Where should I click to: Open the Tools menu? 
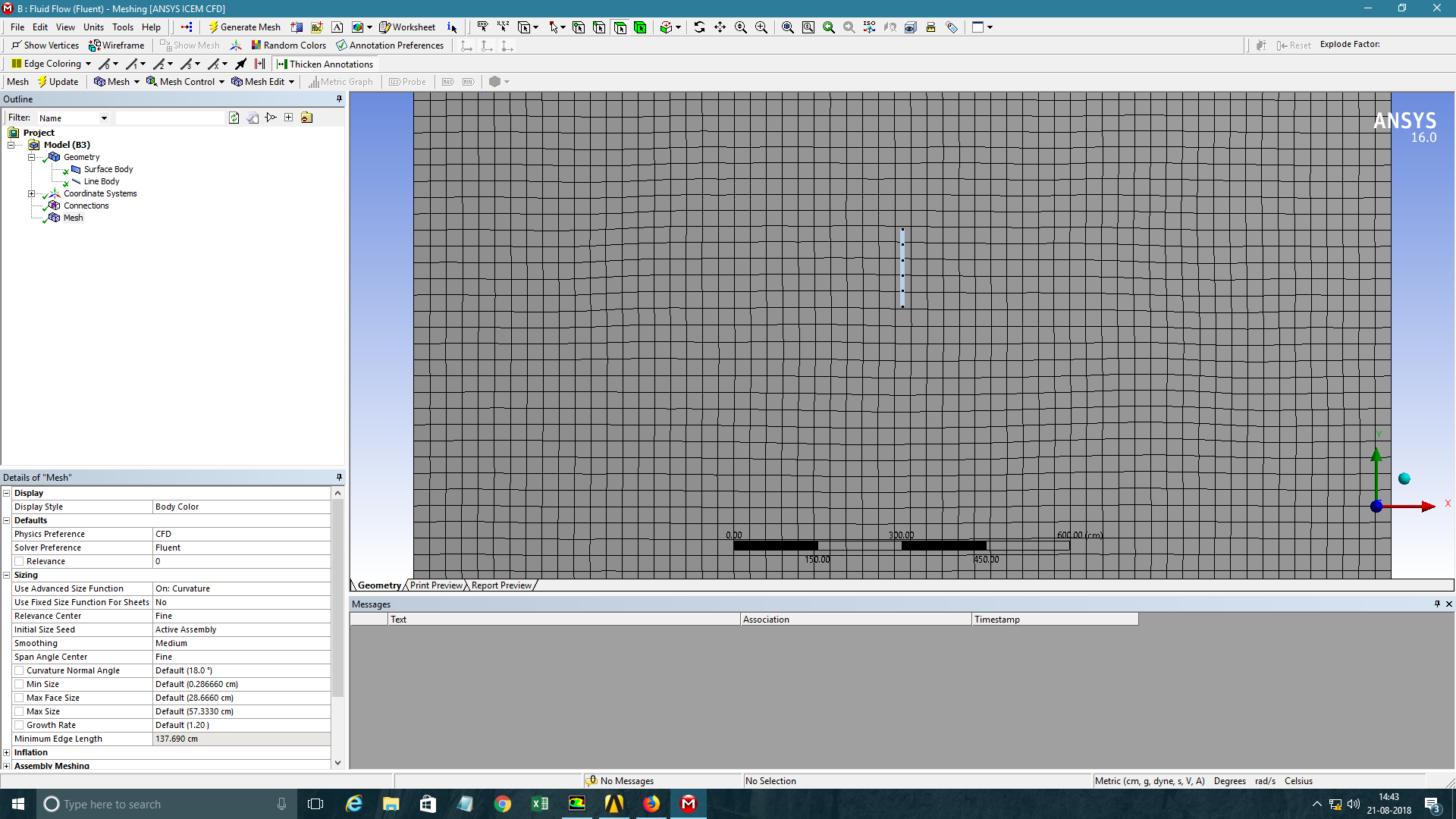pos(122,27)
